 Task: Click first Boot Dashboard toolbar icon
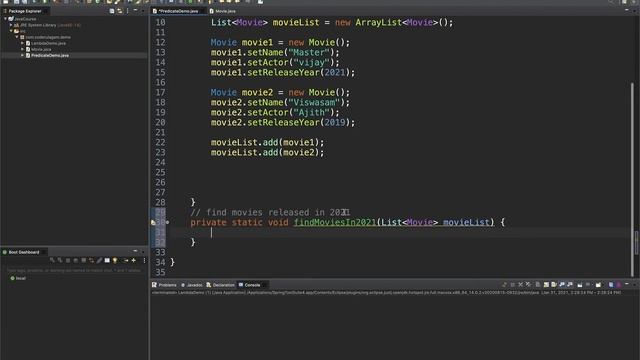coord(52,260)
